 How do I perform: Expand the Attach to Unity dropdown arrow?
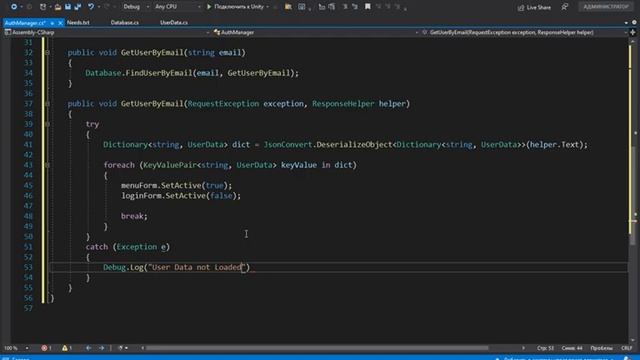(268, 7)
